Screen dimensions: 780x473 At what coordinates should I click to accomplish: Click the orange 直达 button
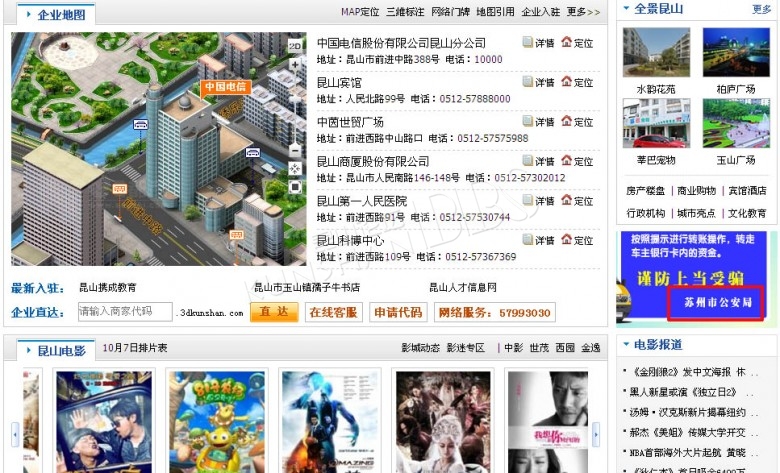[274, 312]
